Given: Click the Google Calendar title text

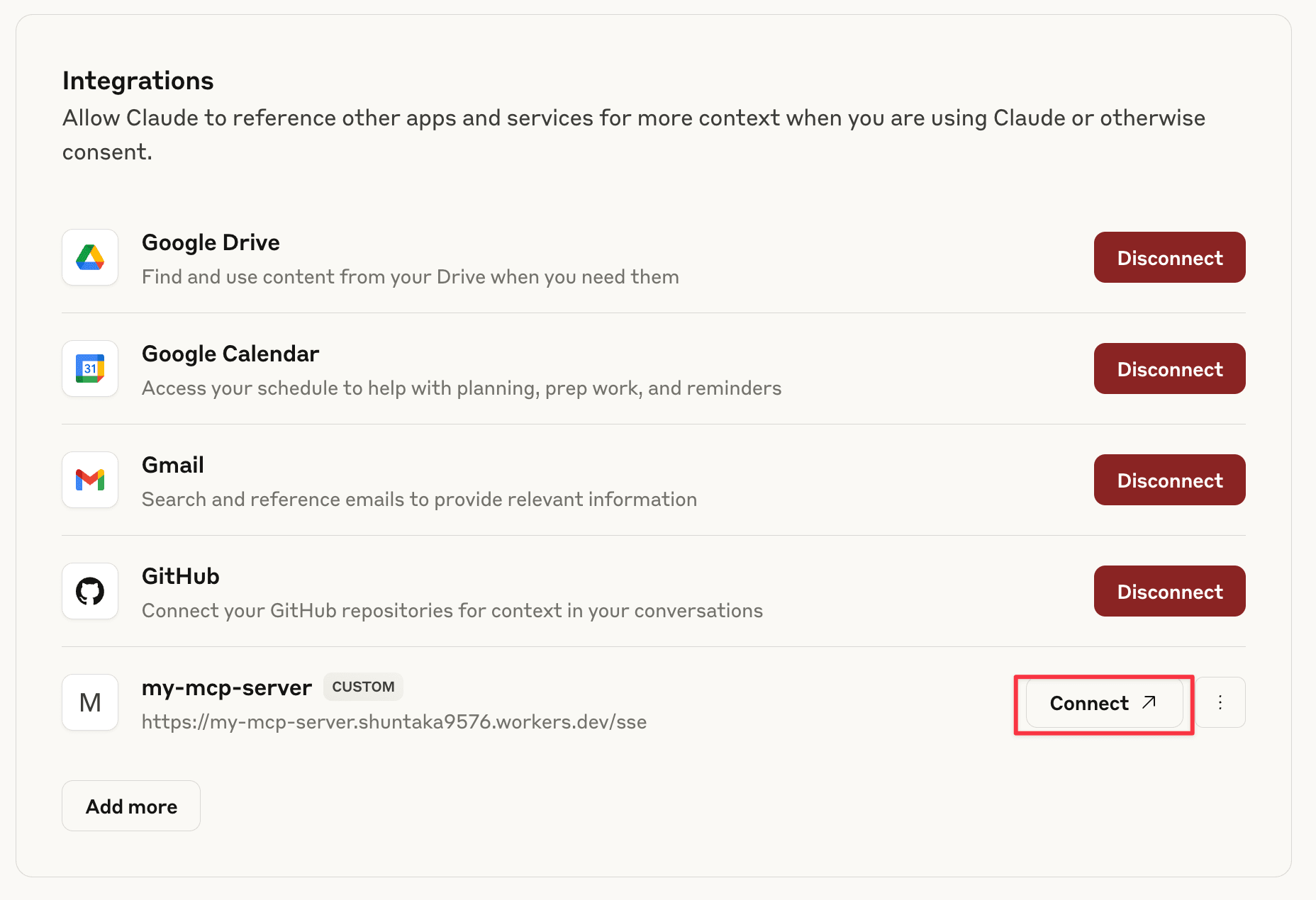Looking at the screenshot, I should click(x=230, y=354).
